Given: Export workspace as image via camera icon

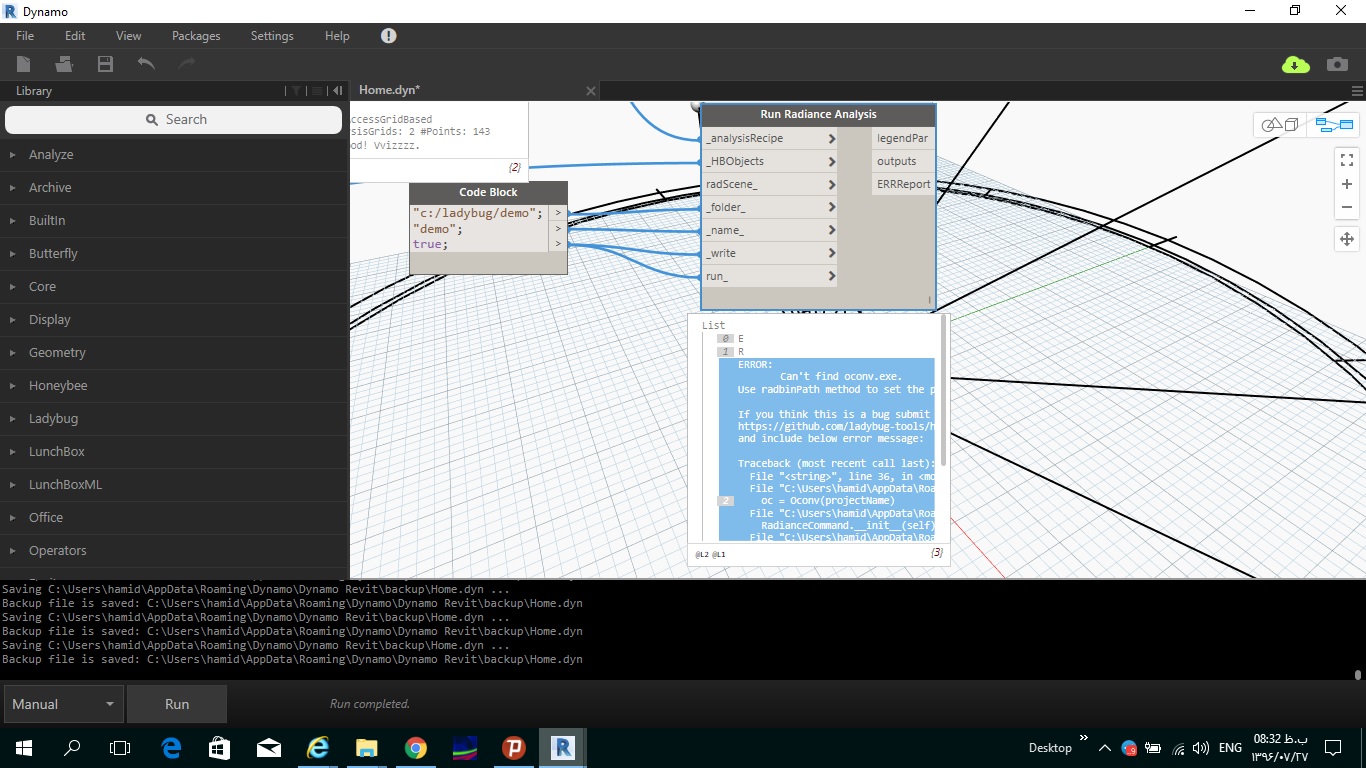Looking at the screenshot, I should click(x=1337, y=63).
